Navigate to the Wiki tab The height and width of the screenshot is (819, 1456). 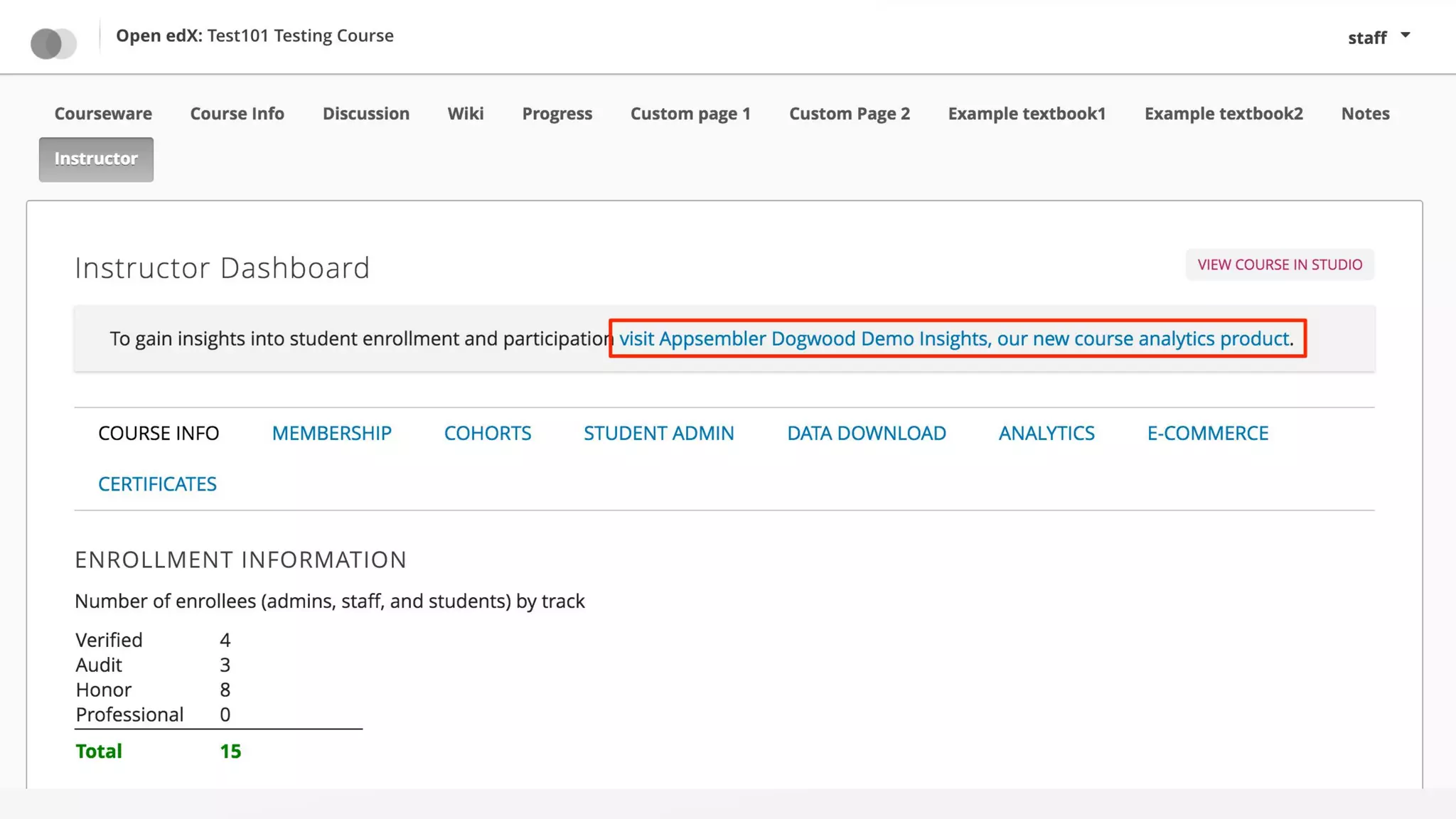466,114
